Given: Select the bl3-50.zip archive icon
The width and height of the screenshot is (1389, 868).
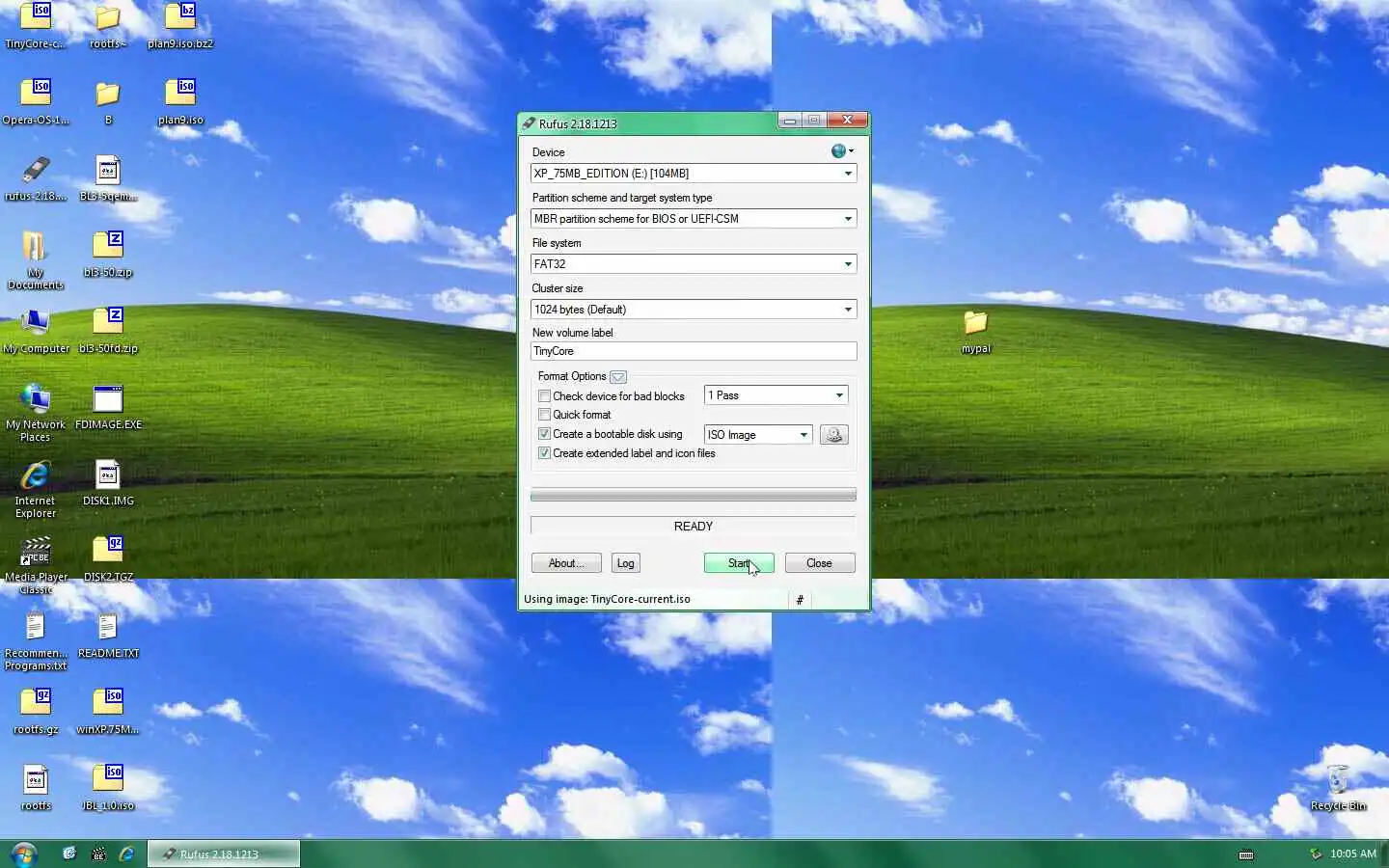Looking at the screenshot, I should (x=108, y=255).
